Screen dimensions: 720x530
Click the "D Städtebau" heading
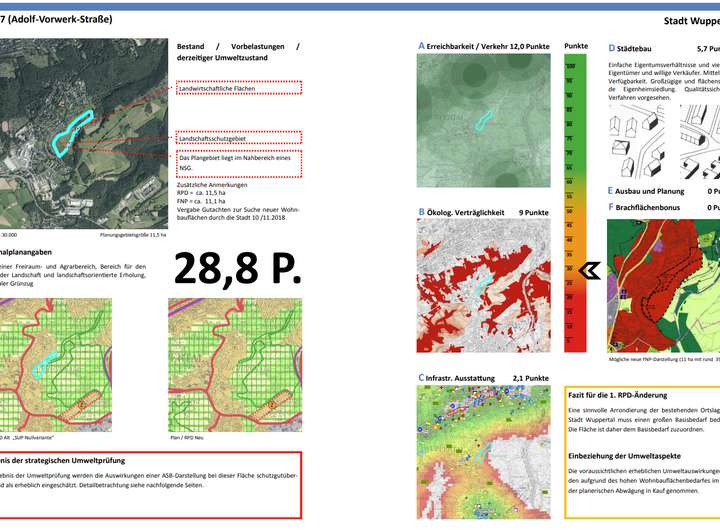(630, 48)
